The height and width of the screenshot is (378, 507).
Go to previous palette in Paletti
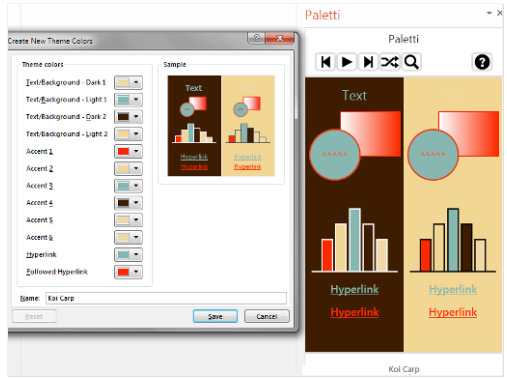click(325, 62)
